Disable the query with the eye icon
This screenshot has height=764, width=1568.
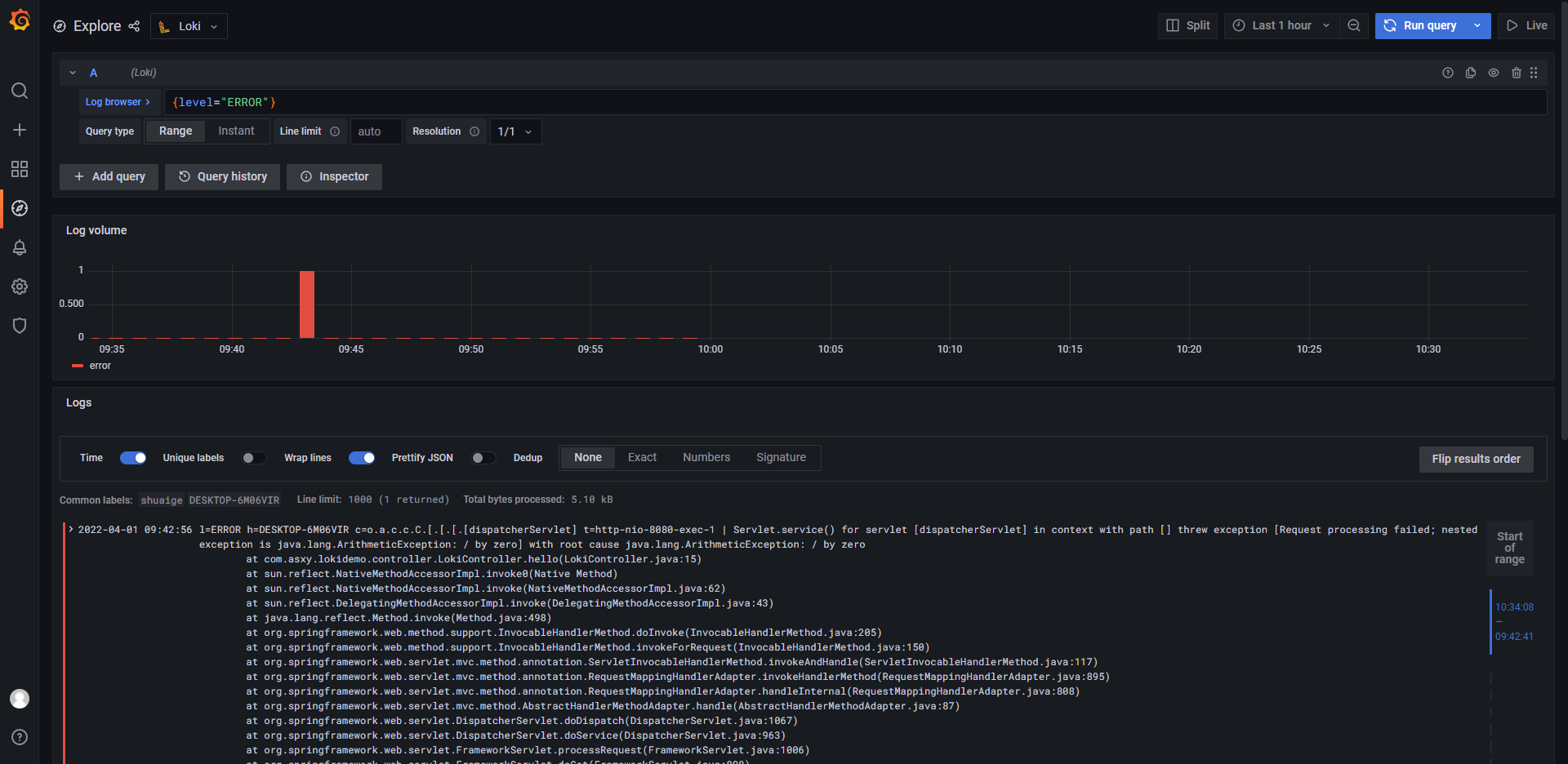1494,73
